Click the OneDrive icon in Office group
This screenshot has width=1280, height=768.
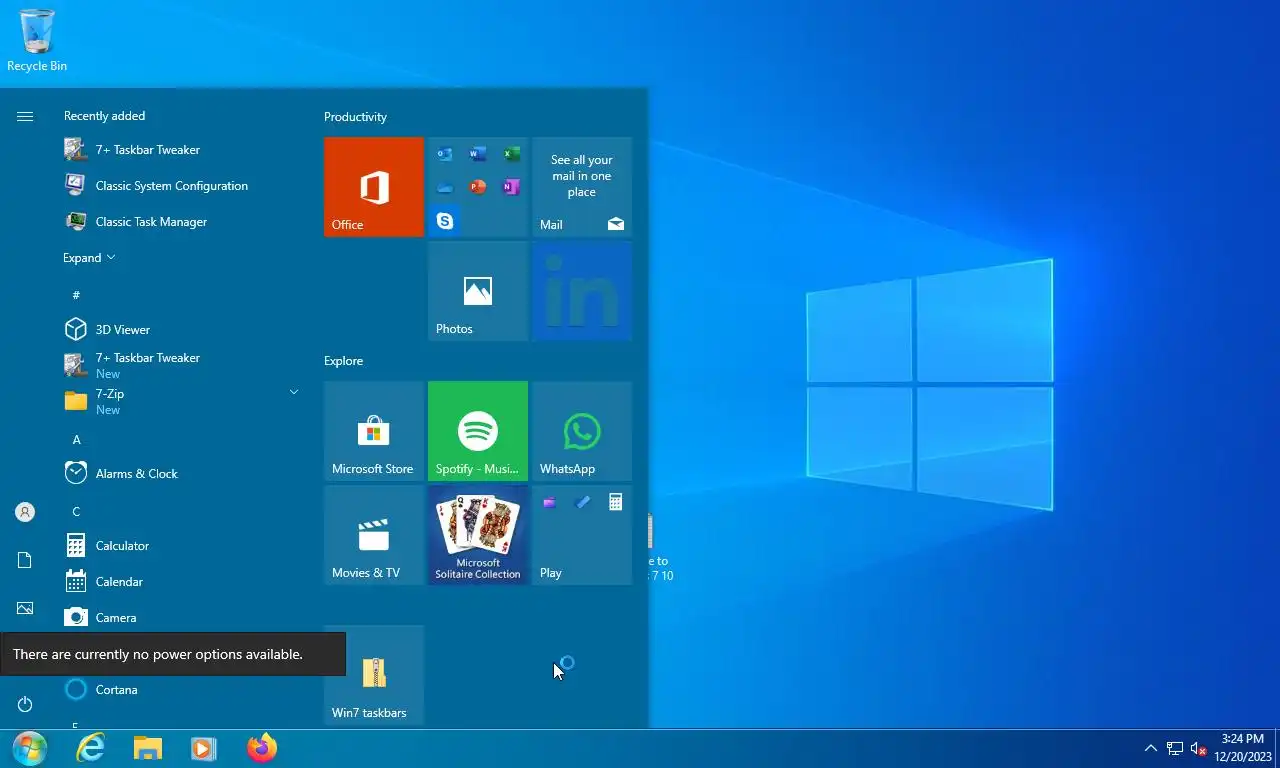[x=445, y=187]
